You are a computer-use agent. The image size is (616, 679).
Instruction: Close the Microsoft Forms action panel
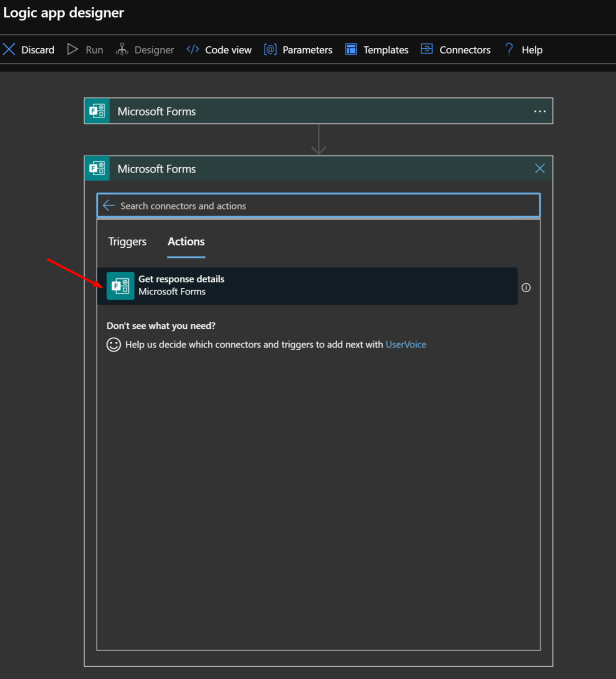(539, 168)
